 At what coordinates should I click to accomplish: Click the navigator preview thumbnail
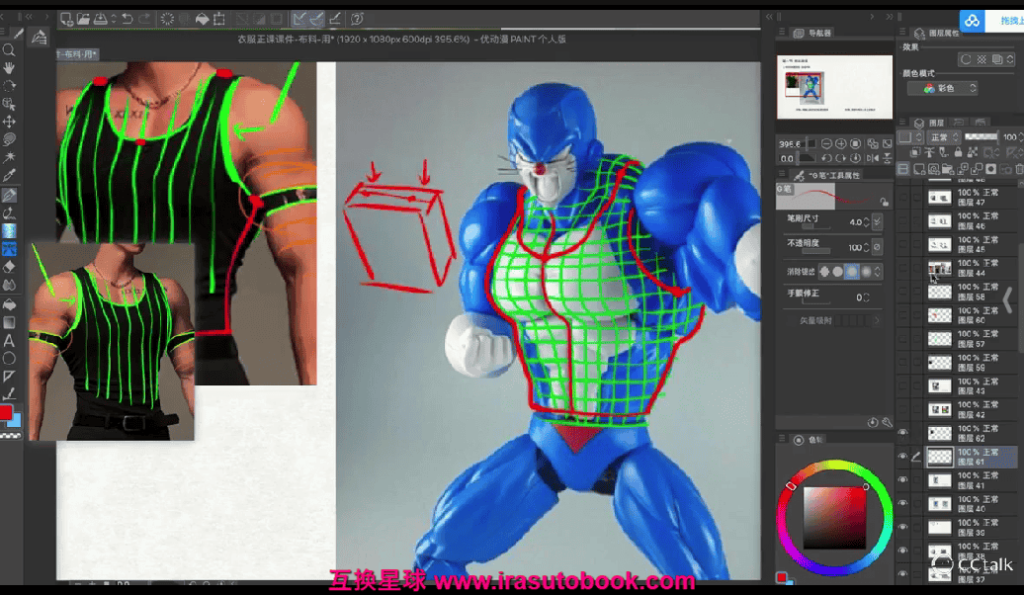[835, 87]
